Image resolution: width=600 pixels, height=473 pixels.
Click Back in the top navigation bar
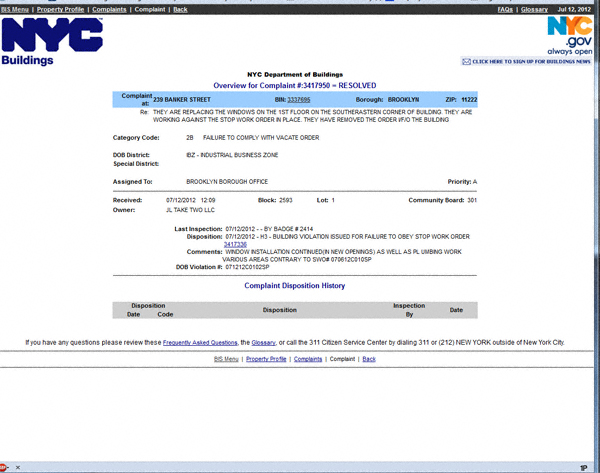click(x=180, y=9)
